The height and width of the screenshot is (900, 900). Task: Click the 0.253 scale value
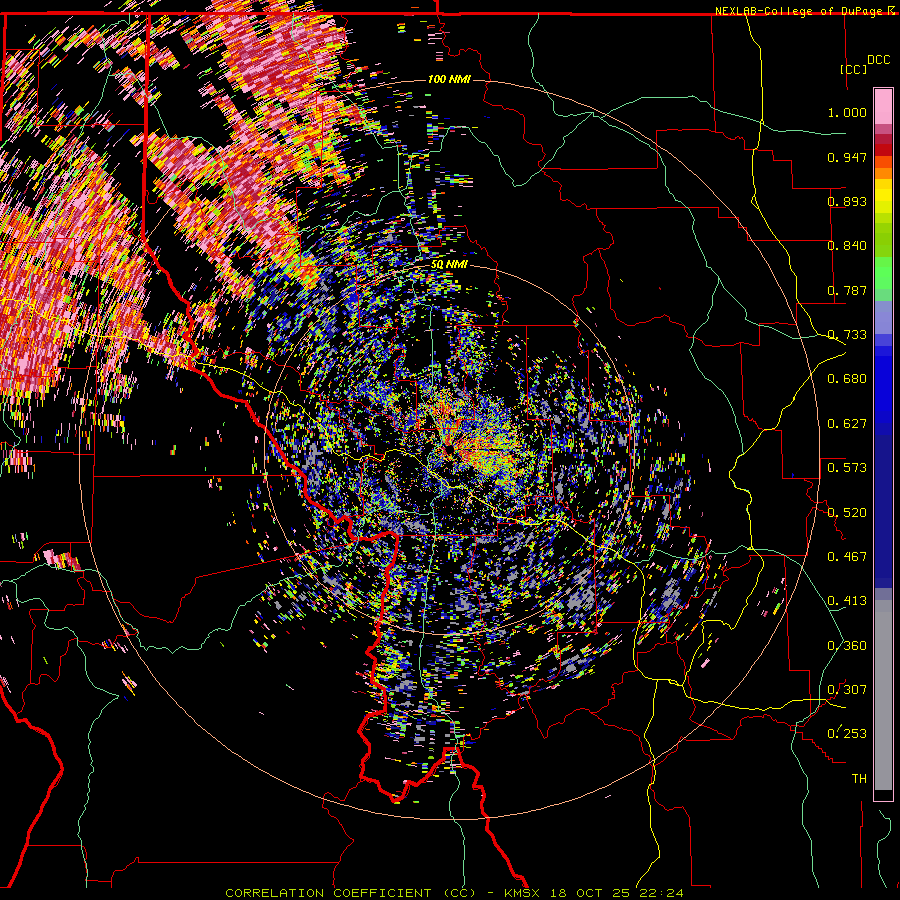point(847,734)
